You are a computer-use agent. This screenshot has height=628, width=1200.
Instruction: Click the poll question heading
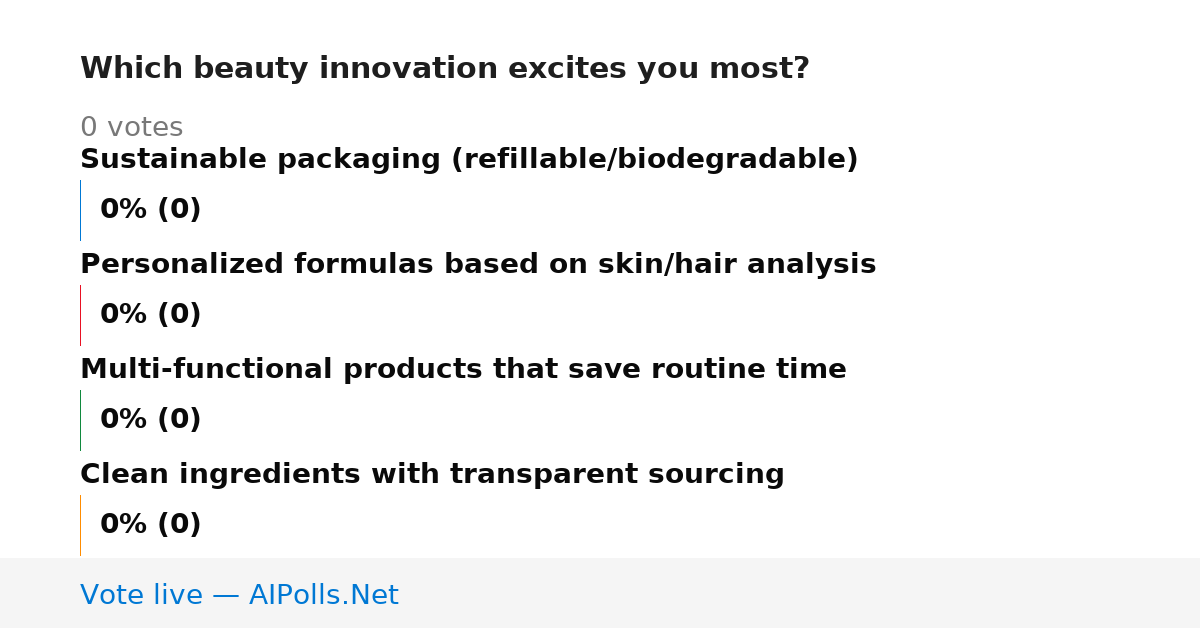click(x=445, y=69)
